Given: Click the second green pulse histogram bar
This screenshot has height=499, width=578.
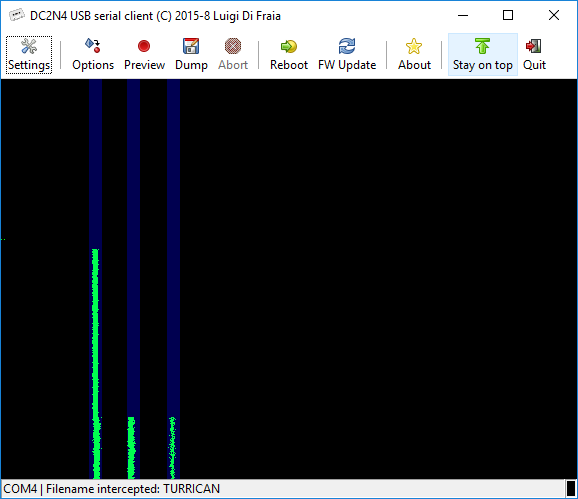Looking at the screenshot, I should coord(131,448).
